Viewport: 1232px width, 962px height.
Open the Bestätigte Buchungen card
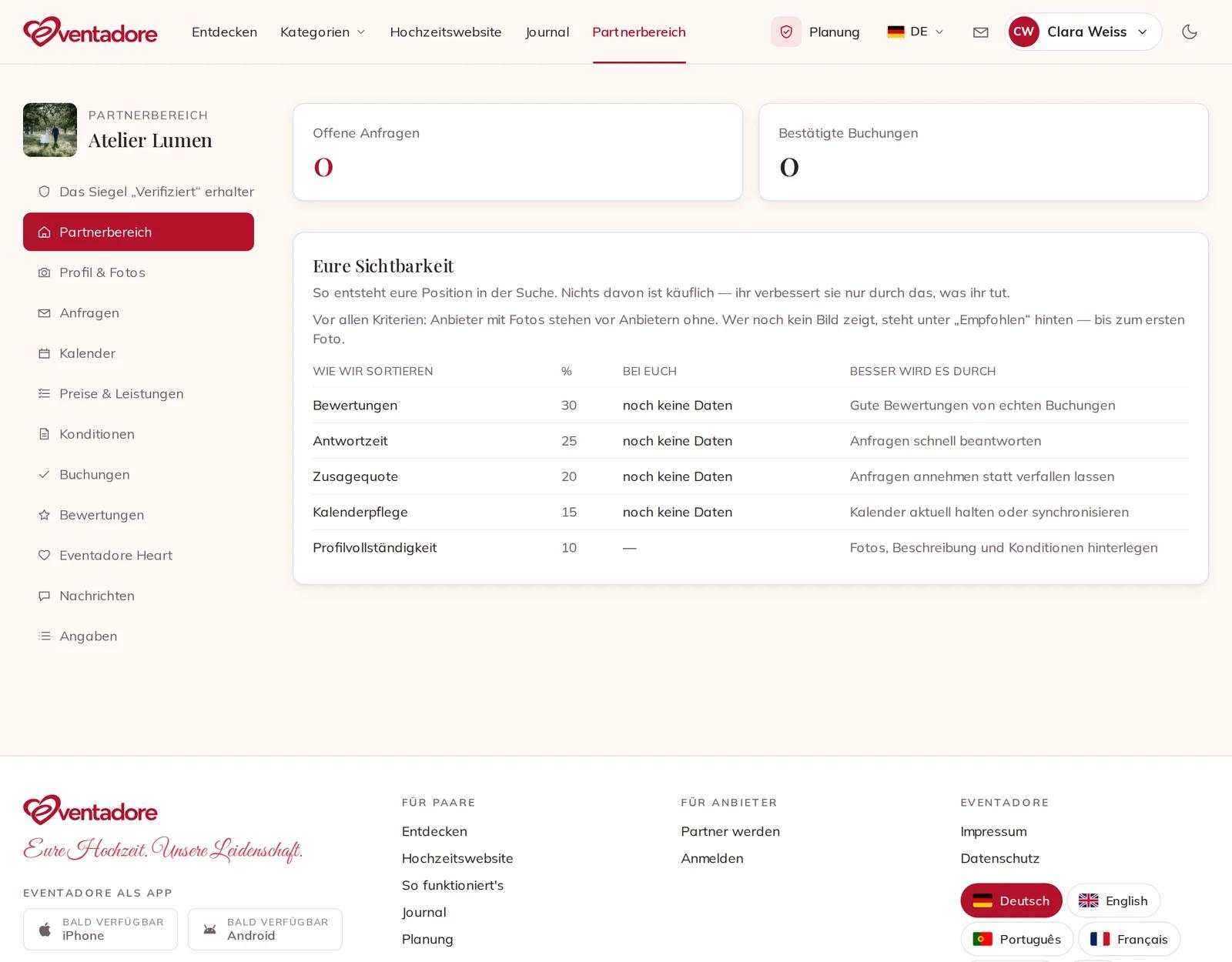pos(983,152)
